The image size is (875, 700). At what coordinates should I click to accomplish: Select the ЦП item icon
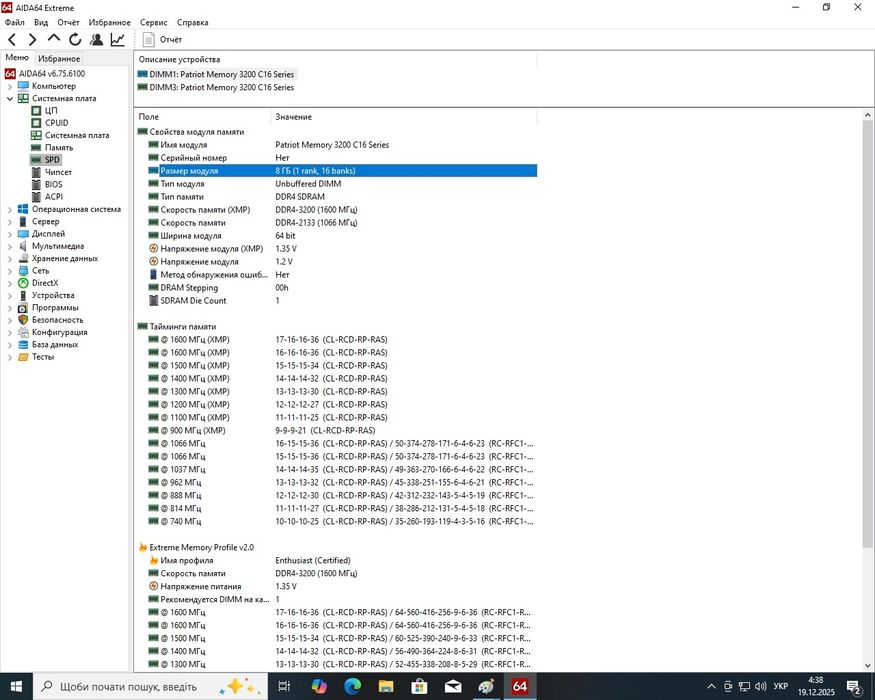[36, 111]
